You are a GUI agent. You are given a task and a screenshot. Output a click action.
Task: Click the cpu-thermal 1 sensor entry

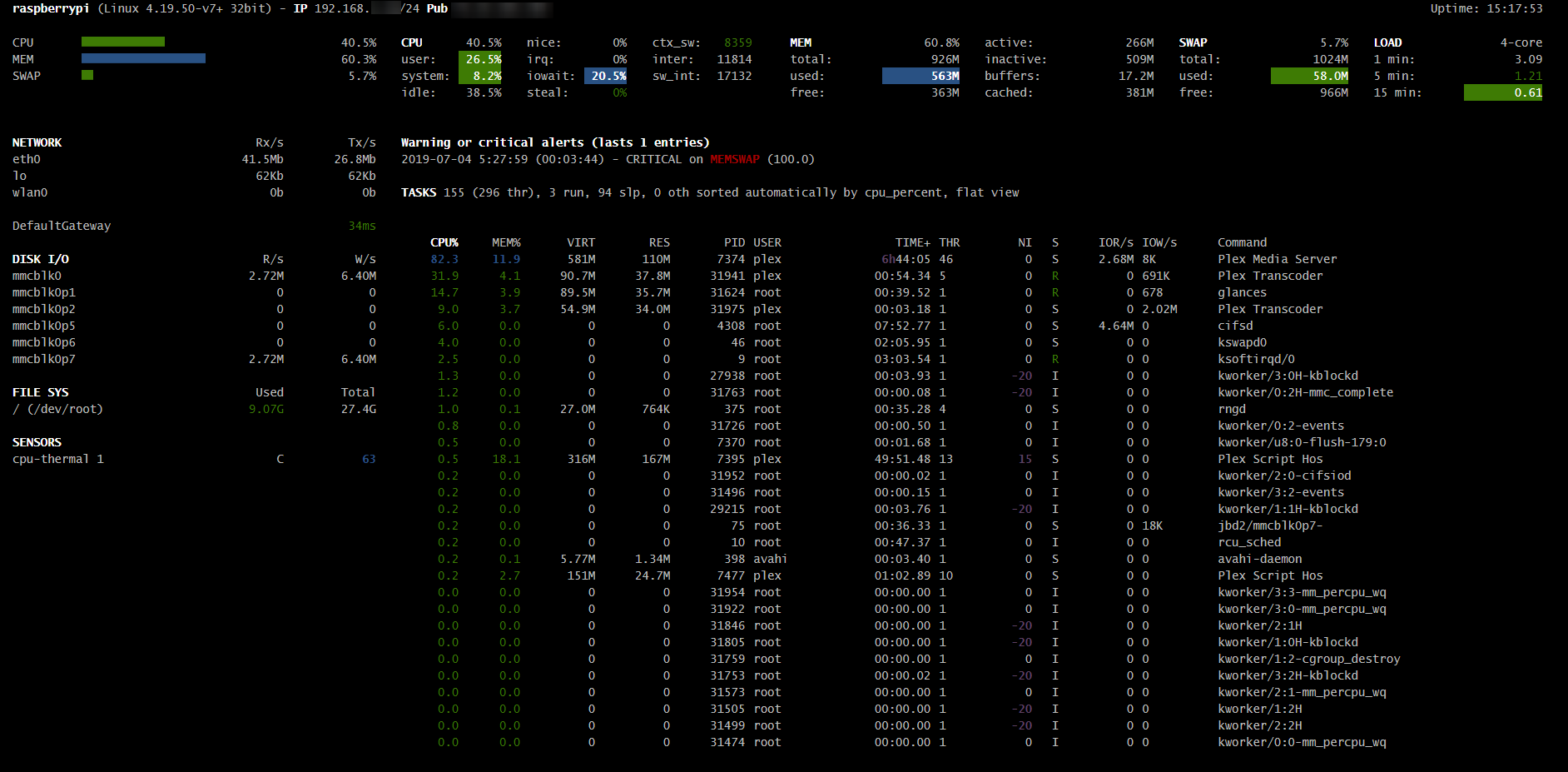(x=57, y=459)
